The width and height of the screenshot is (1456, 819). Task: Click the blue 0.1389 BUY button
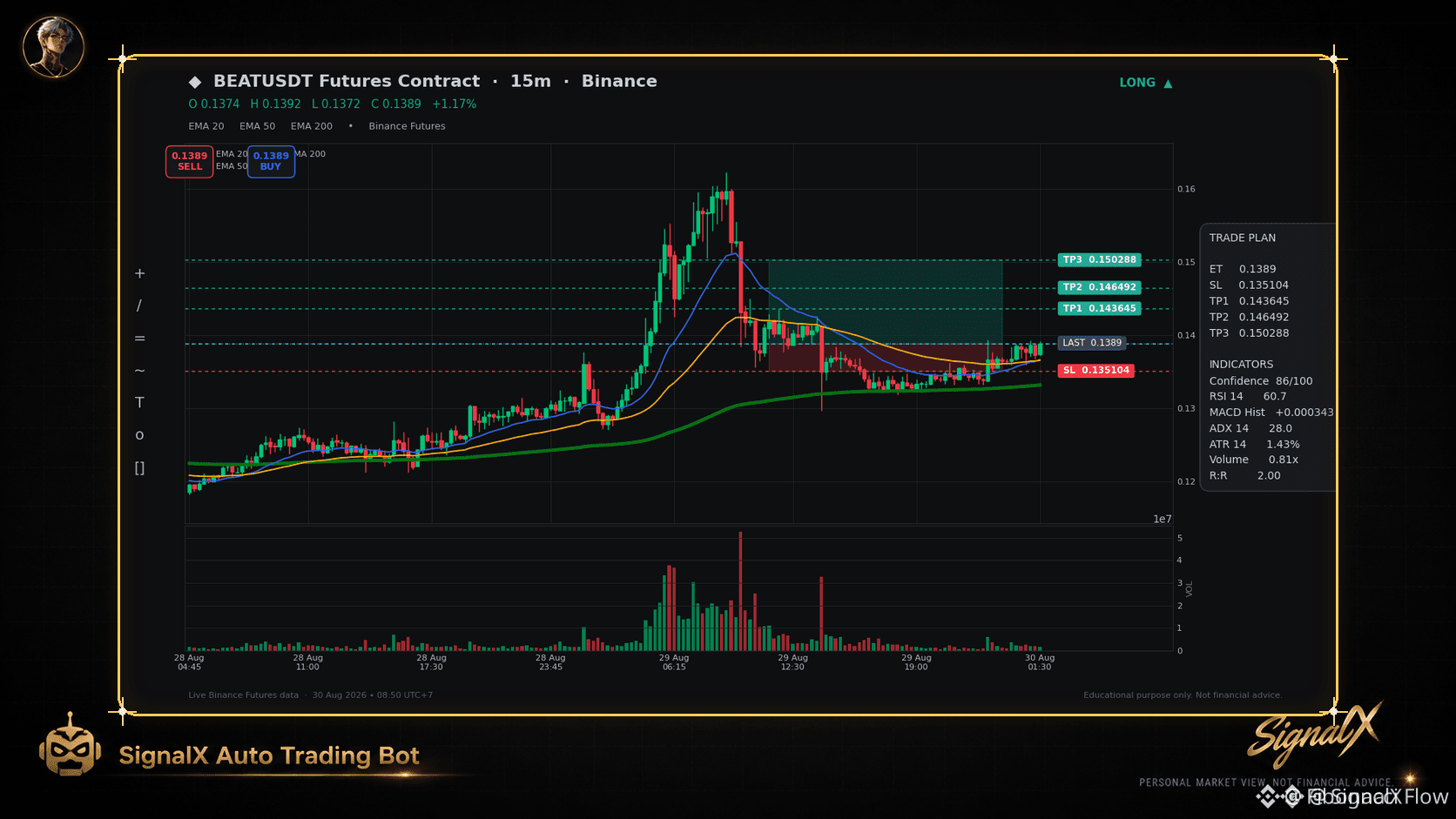pos(271,161)
